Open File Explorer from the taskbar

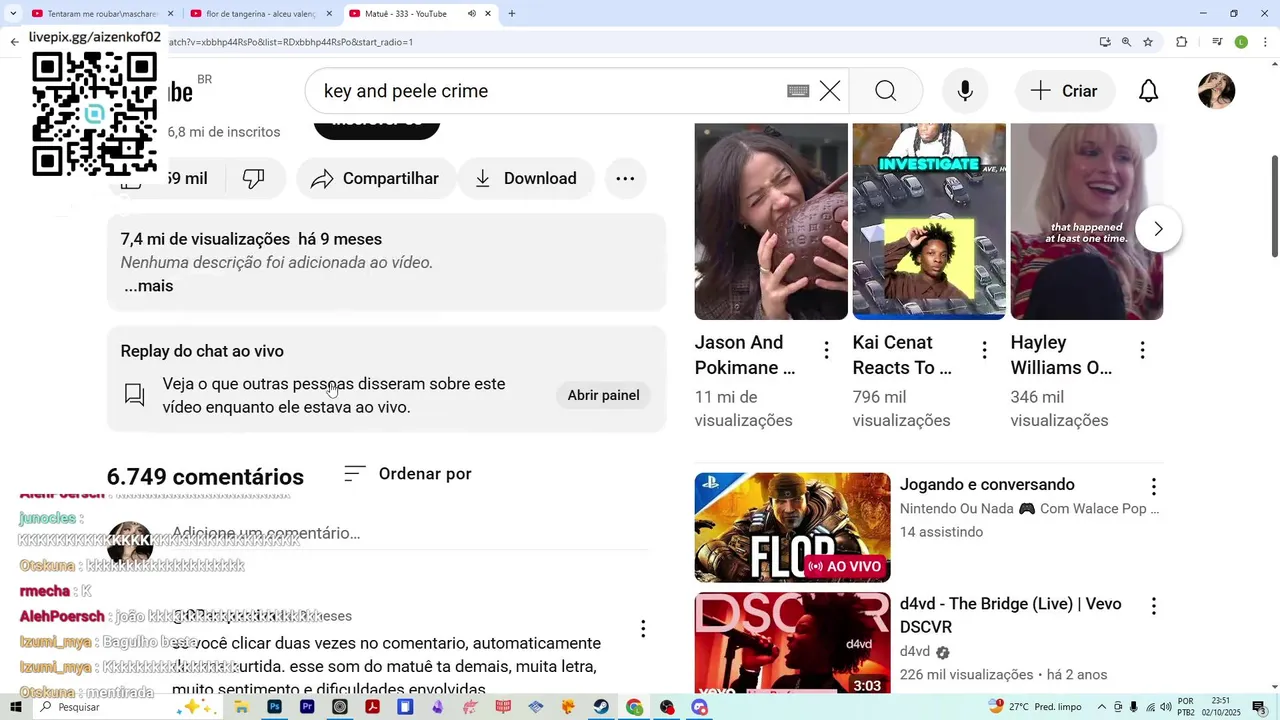tap(241, 707)
